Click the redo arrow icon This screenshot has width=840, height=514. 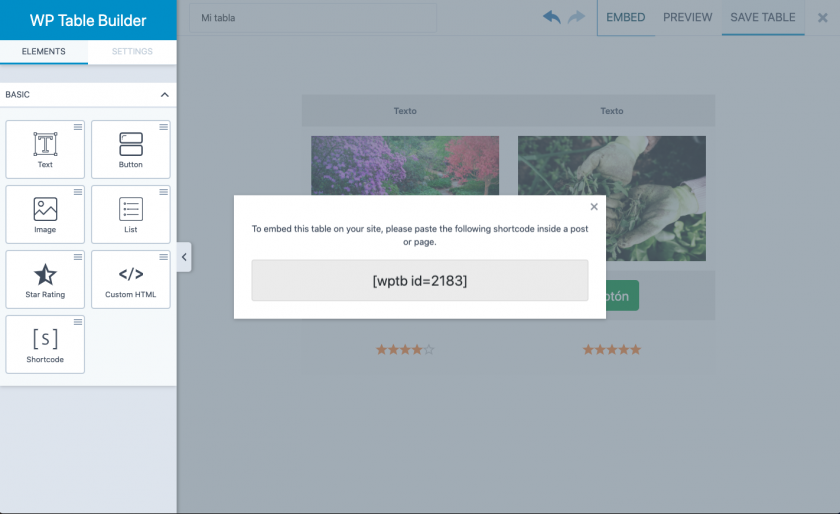point(577,17)
